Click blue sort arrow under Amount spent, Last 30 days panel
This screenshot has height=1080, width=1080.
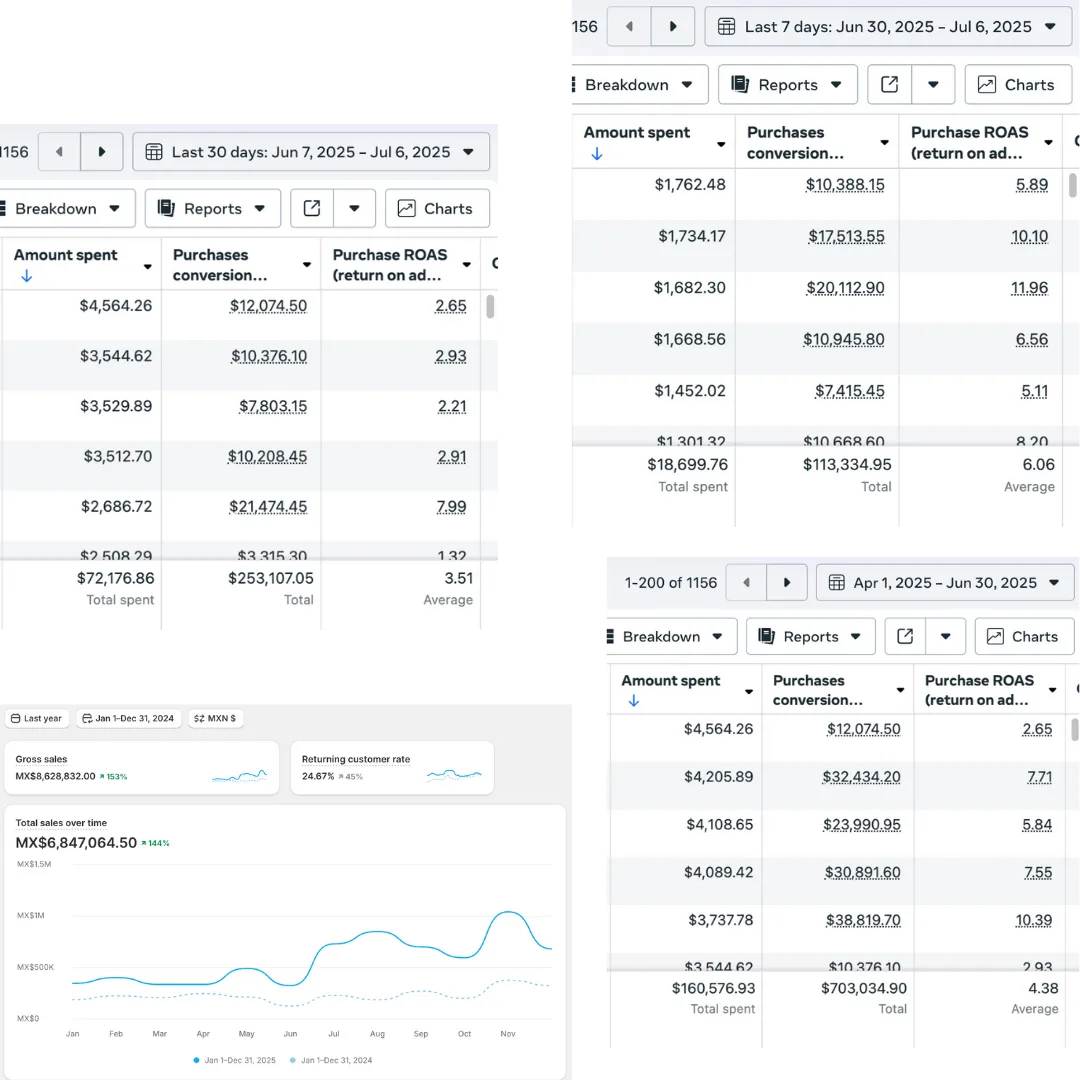(x=27, y=276)
